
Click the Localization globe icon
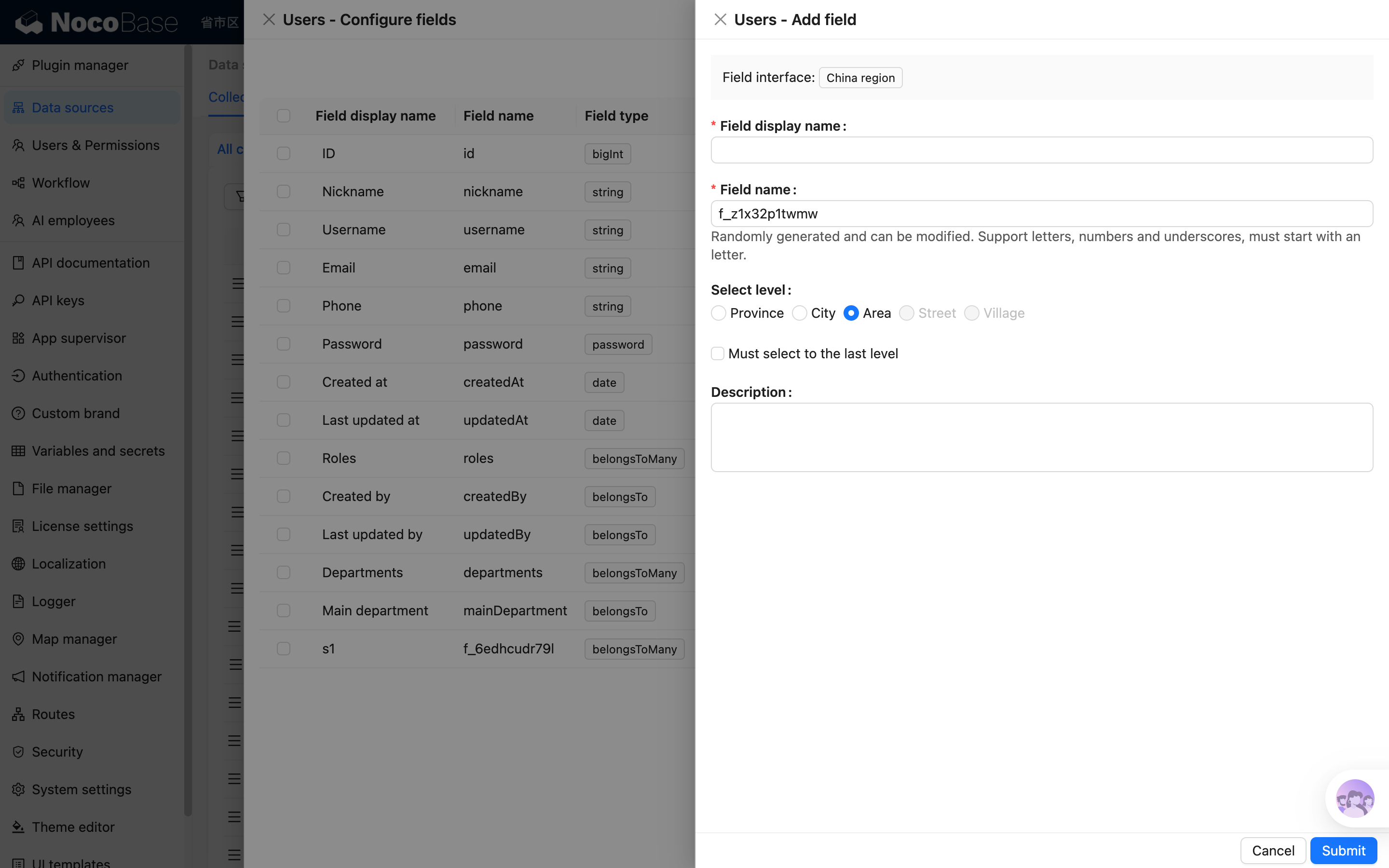18,564
